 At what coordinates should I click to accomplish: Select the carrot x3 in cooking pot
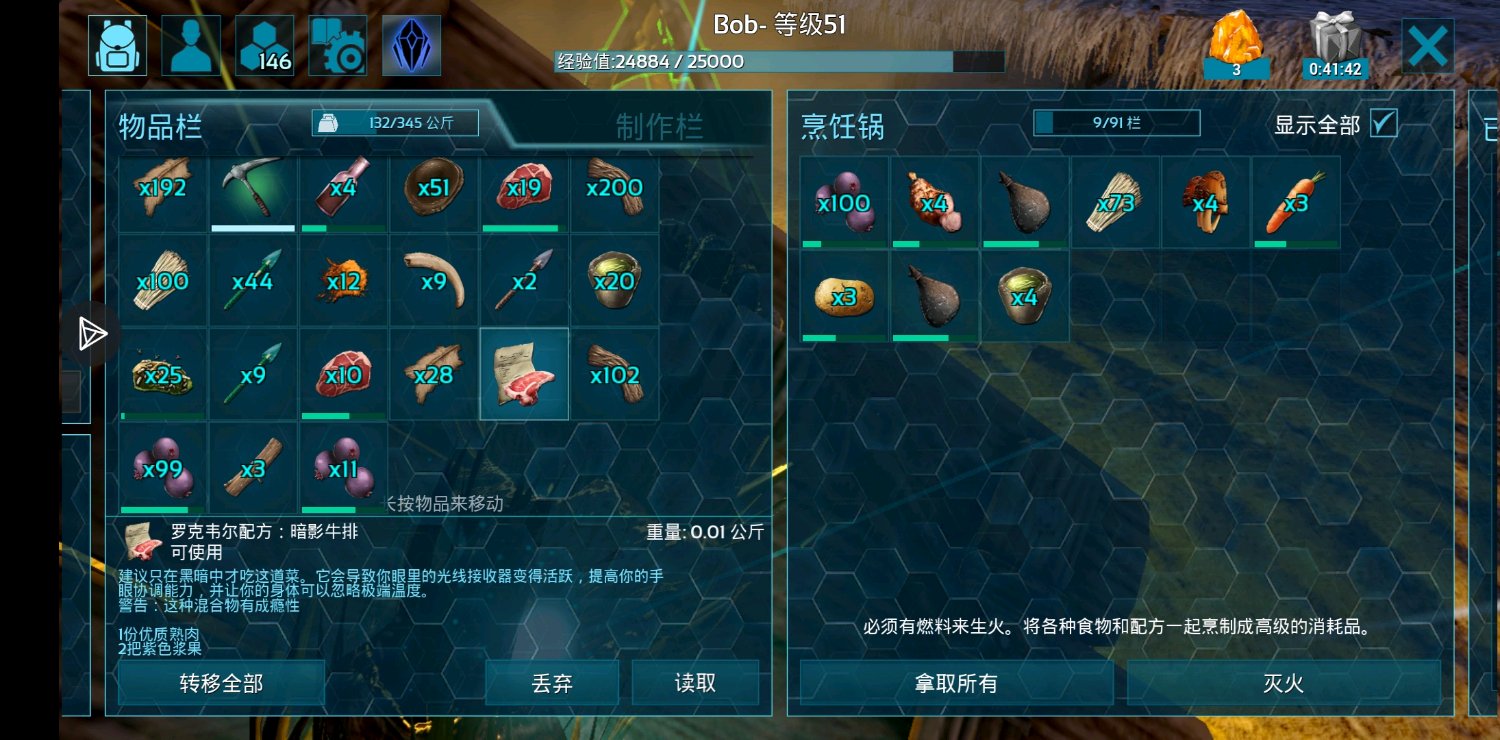[1296, 202]
